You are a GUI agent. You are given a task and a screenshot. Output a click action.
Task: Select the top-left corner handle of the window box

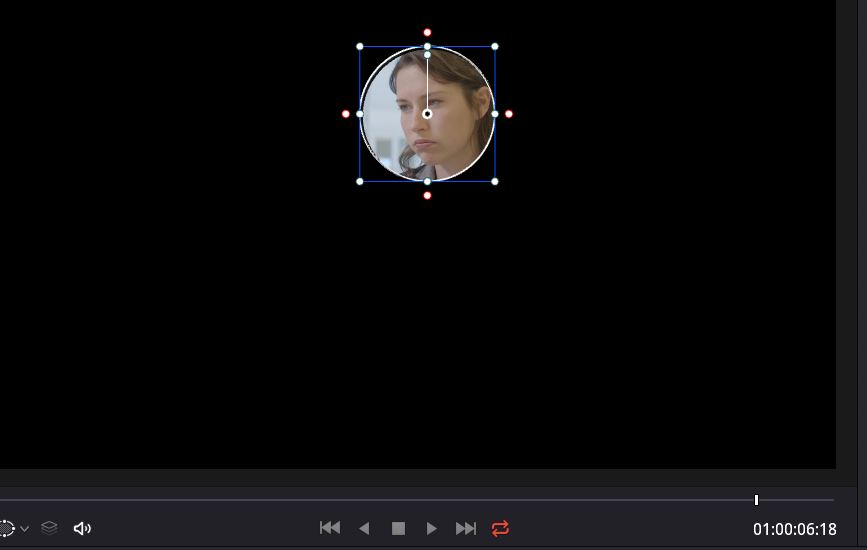click(x=360, y=46)
